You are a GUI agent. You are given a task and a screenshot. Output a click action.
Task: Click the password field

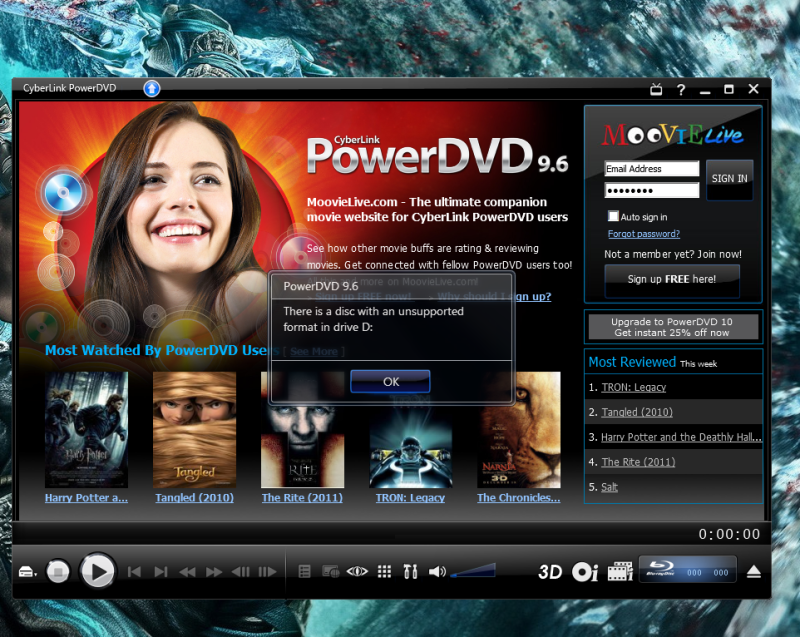[x=652, y=190]
